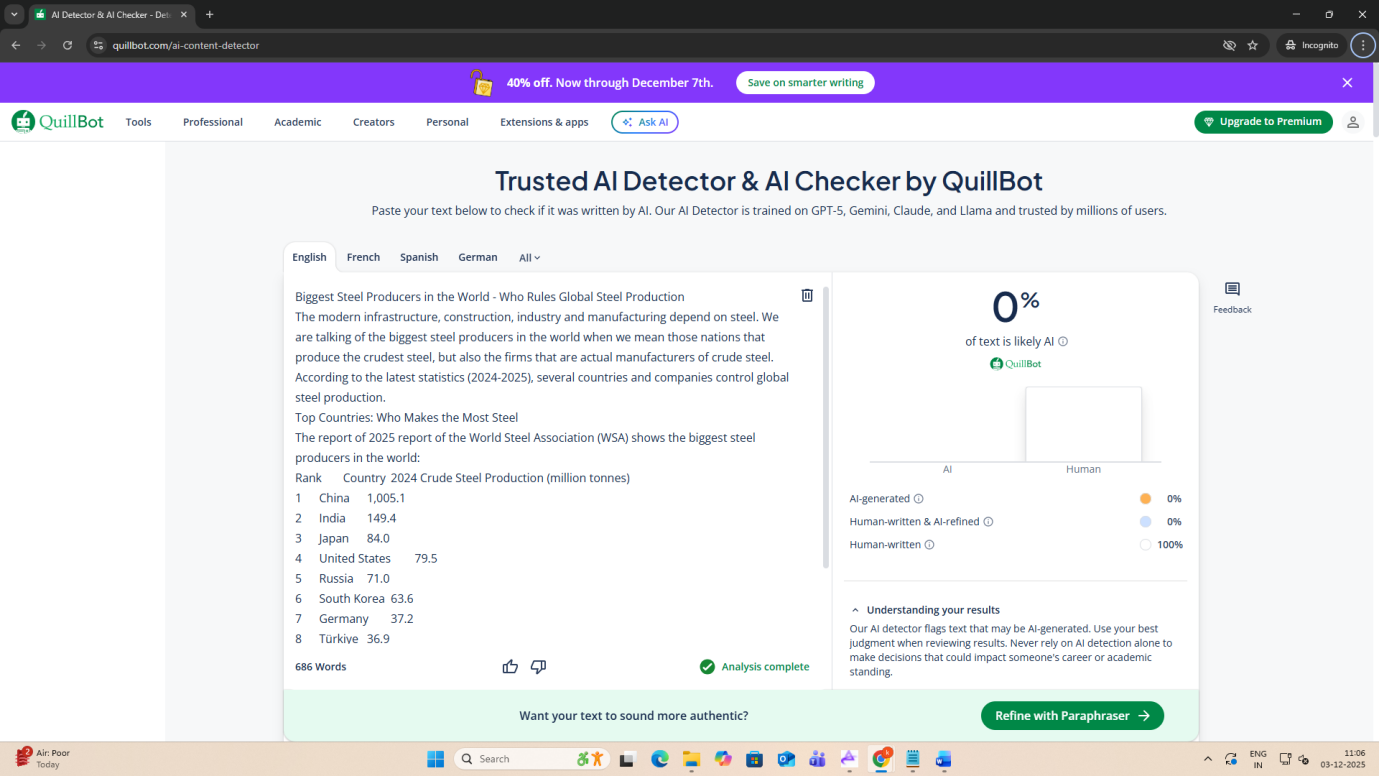Expand the All languages dropdown

[529, 258]
